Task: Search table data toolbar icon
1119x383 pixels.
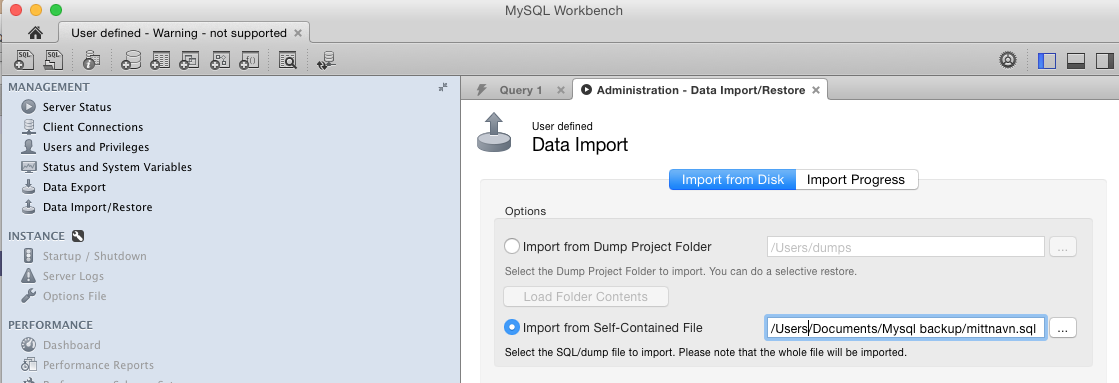Action: tap(287, 60)
